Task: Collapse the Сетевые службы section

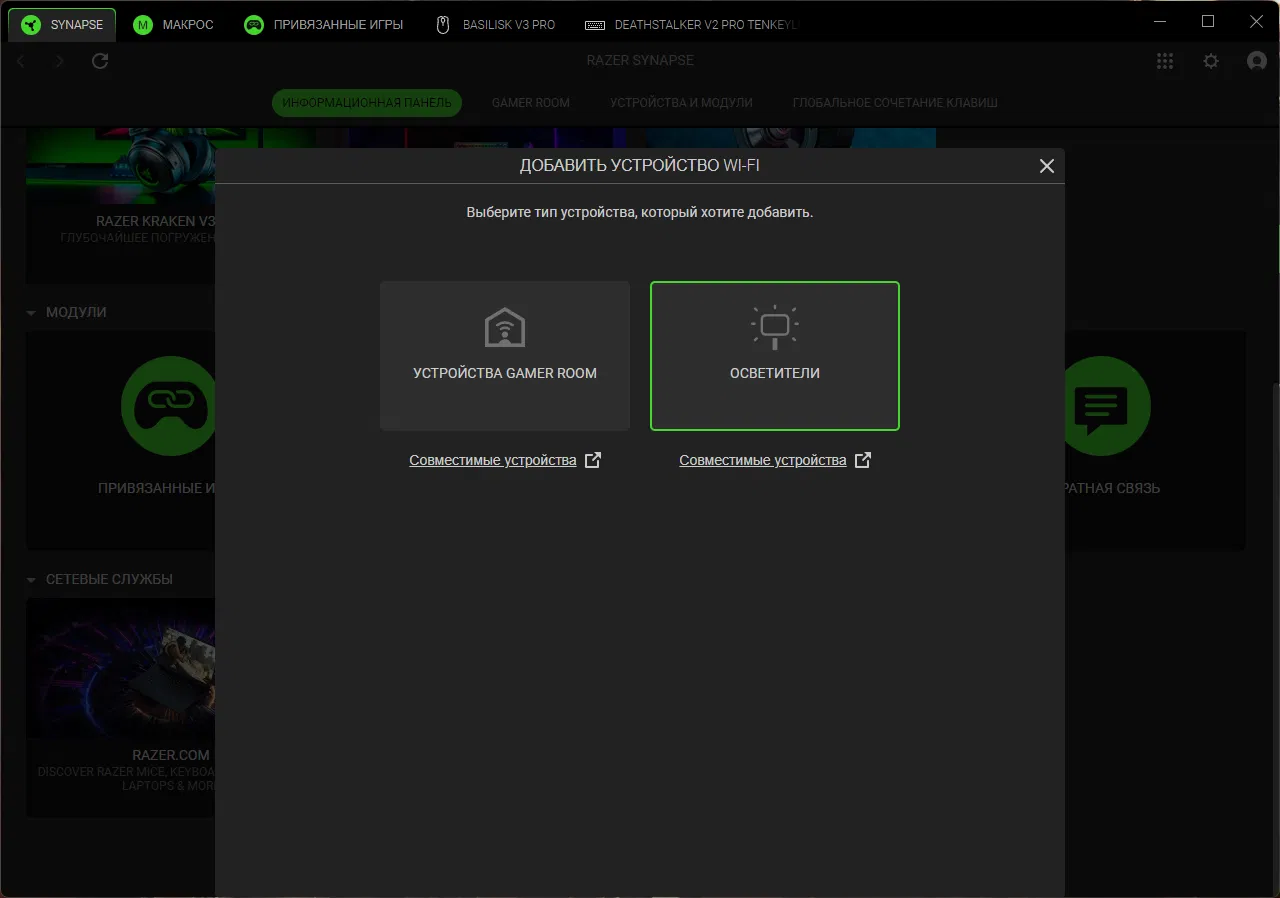Action: coord(32,580)
